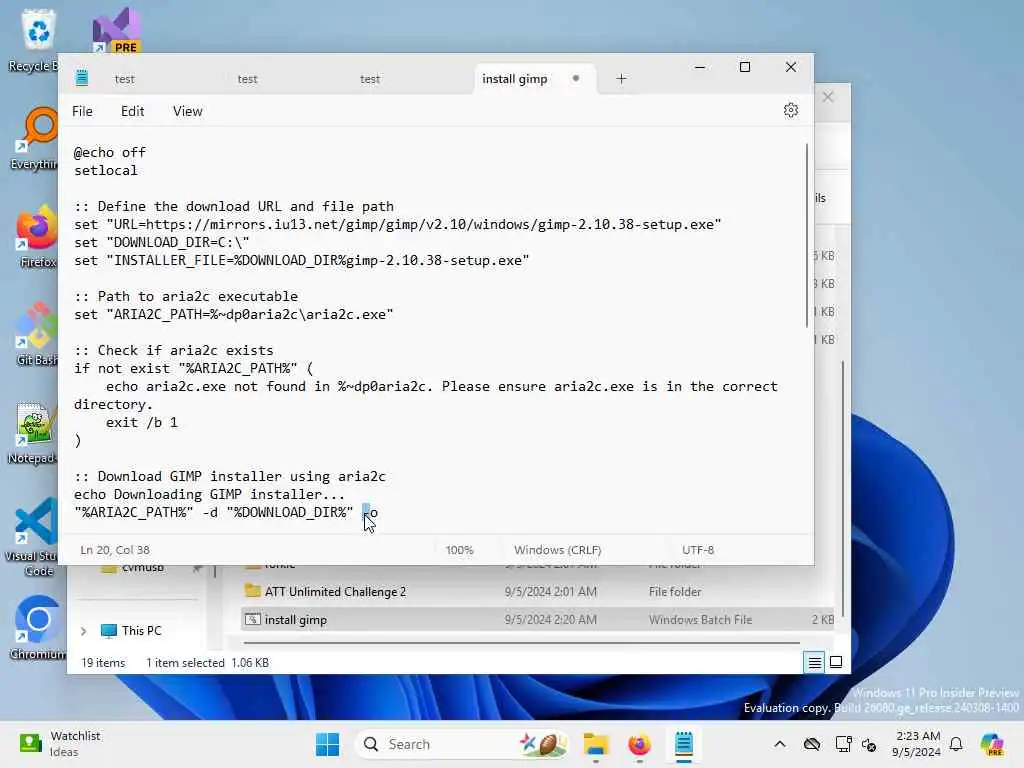1024x768 pixels.
Task: Open Git Bash desktop shortcut
Action: coord(38,334)
